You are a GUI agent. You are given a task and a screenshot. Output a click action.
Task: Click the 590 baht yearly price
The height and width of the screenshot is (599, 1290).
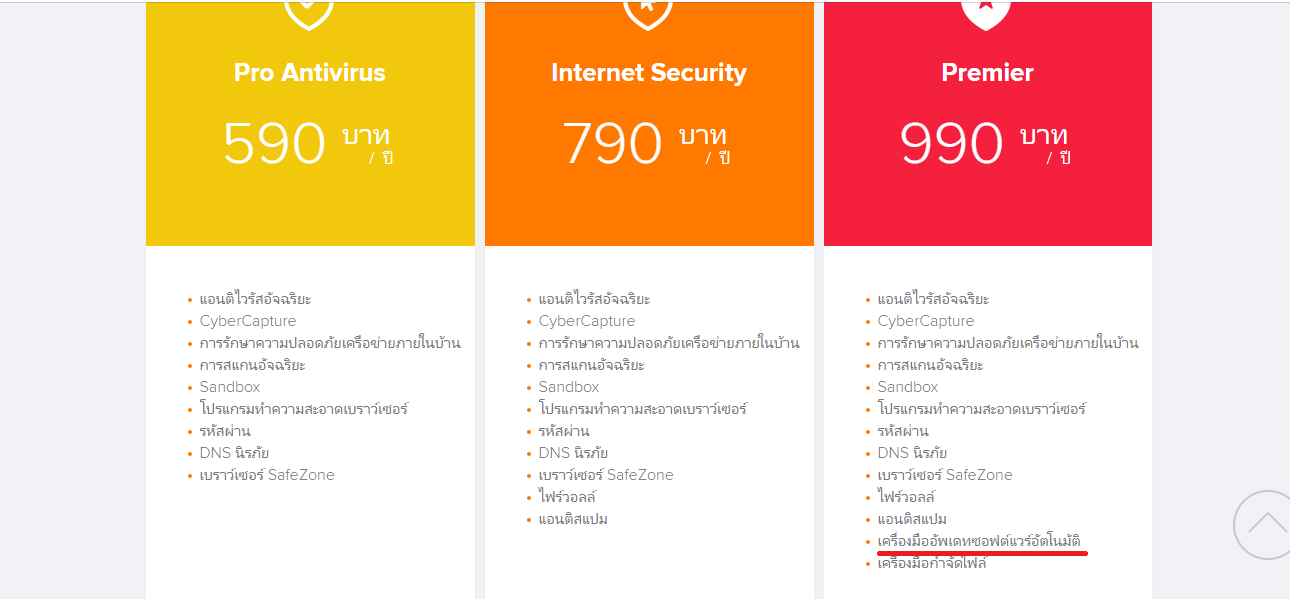point(308,143)
